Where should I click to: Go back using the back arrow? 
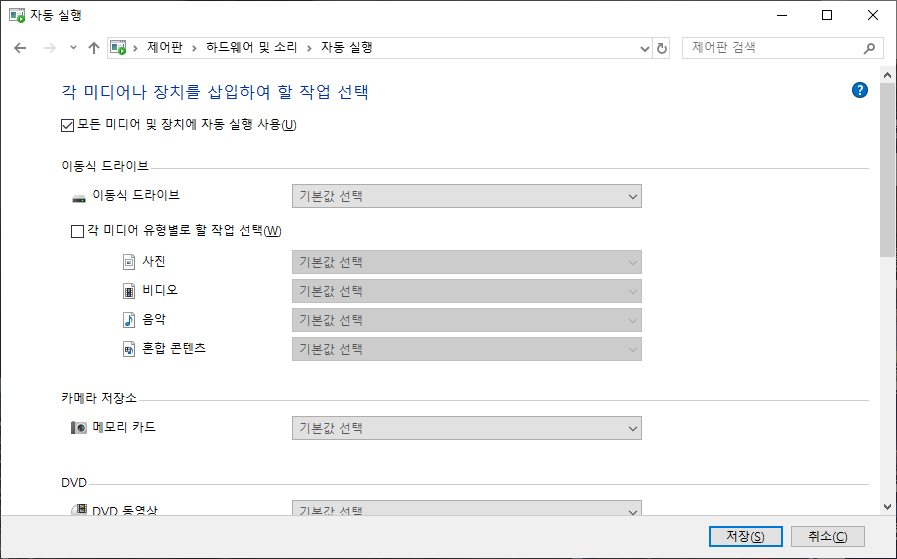20,48
